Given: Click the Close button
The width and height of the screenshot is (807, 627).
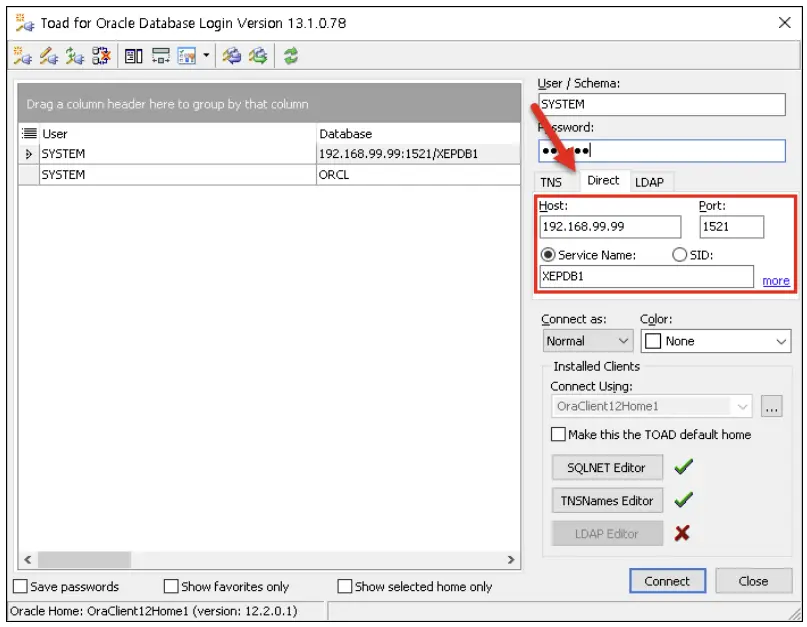Looking at the screenshot, I should [753, 581].
